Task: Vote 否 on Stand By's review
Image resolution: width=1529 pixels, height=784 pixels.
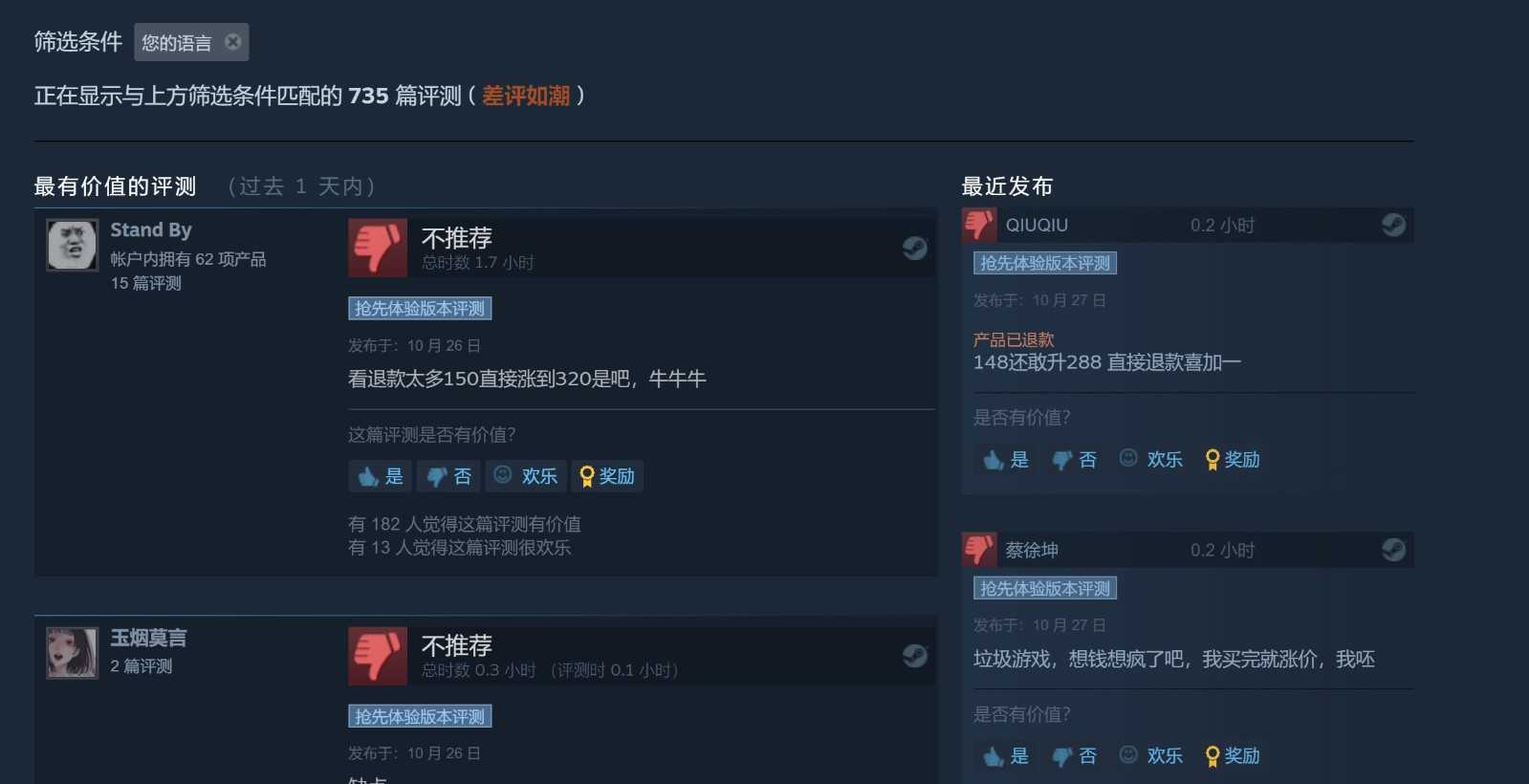Action: [x=448, y=476]
